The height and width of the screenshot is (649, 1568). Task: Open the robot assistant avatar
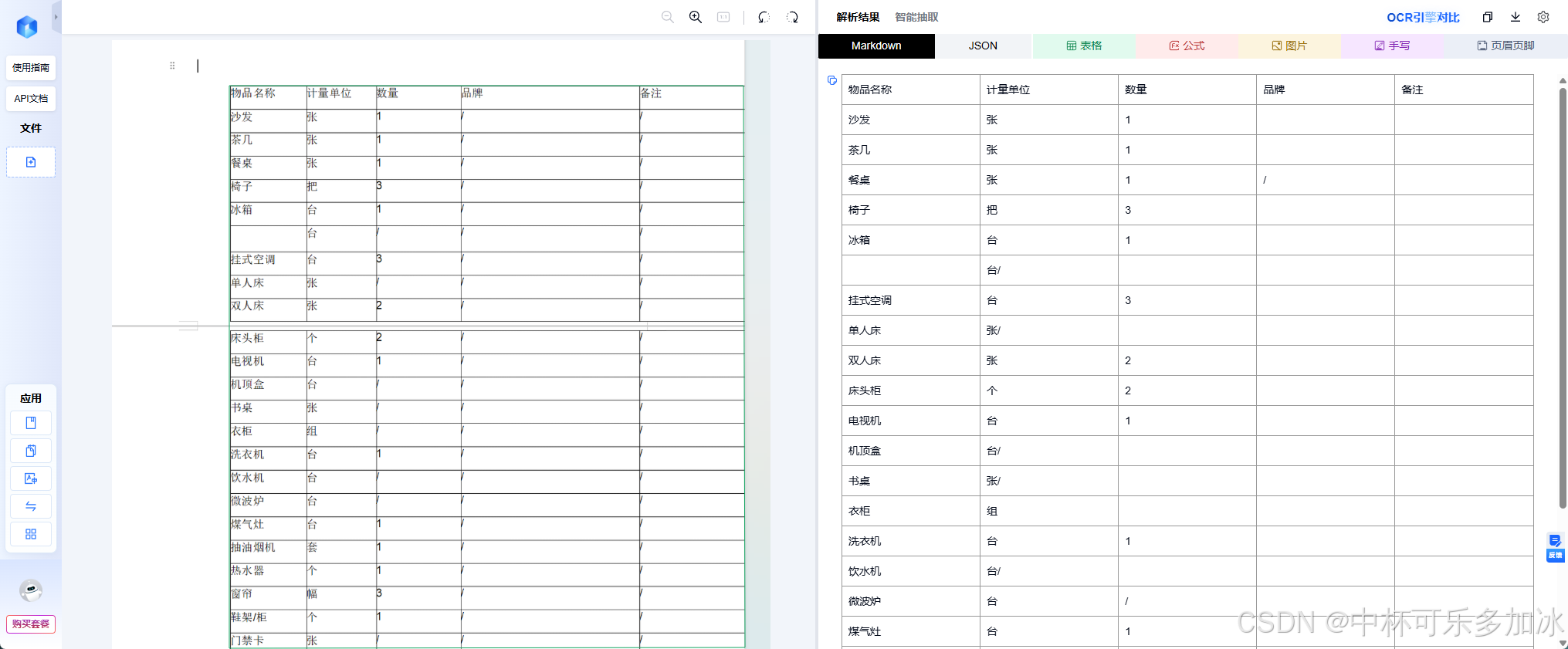point(31,590)
